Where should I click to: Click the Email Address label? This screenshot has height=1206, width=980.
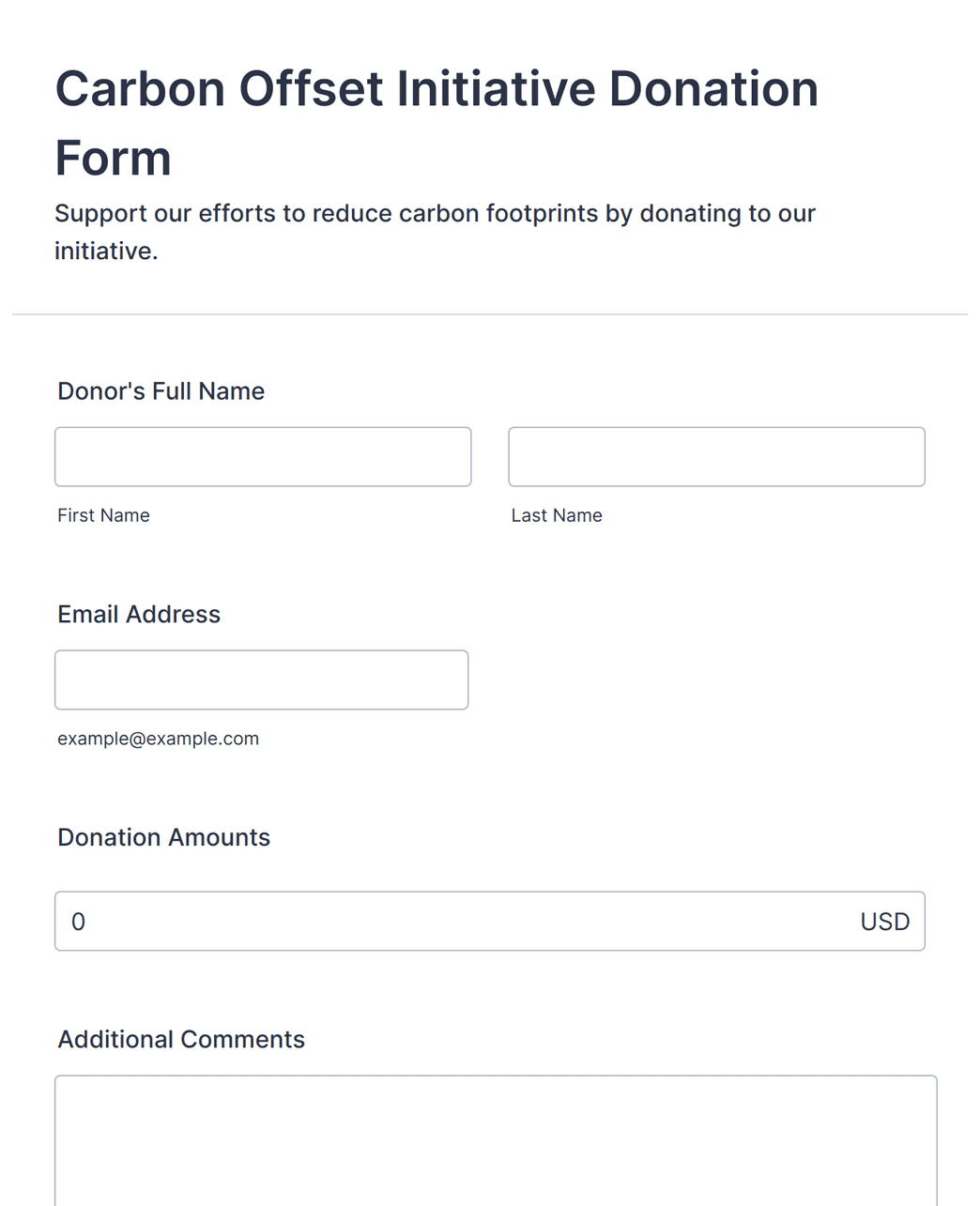(139, 615)
